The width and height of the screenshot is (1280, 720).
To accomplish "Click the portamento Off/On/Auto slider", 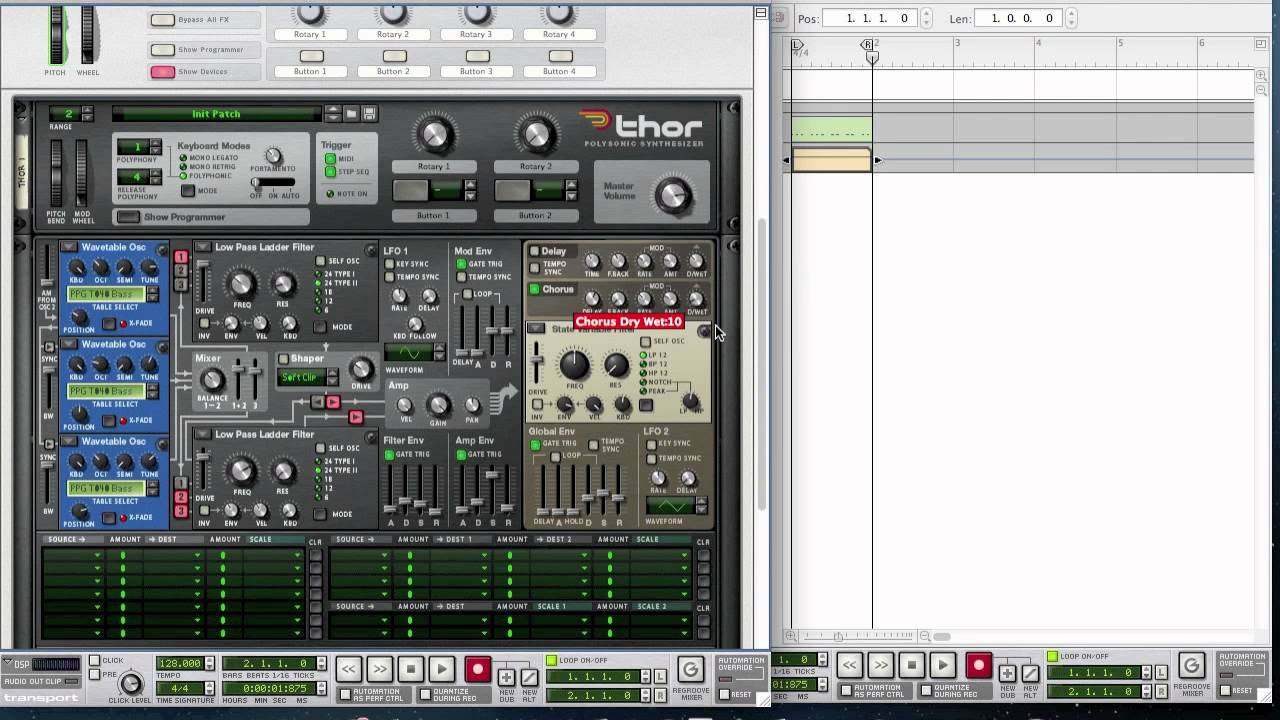I will coord(273,183).
